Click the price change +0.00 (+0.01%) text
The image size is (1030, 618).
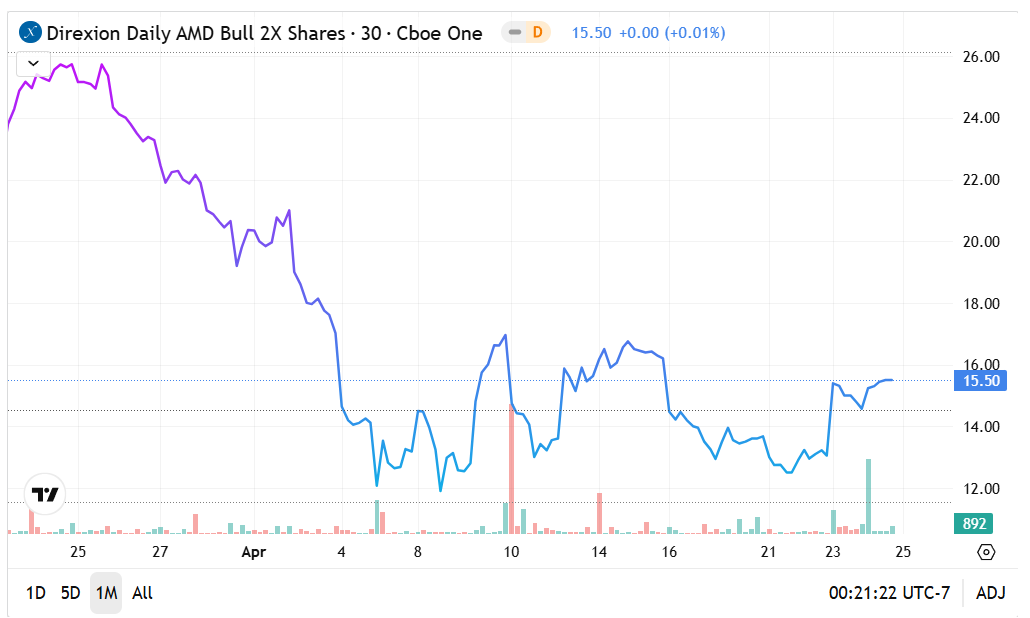click(x=672, y=33)
